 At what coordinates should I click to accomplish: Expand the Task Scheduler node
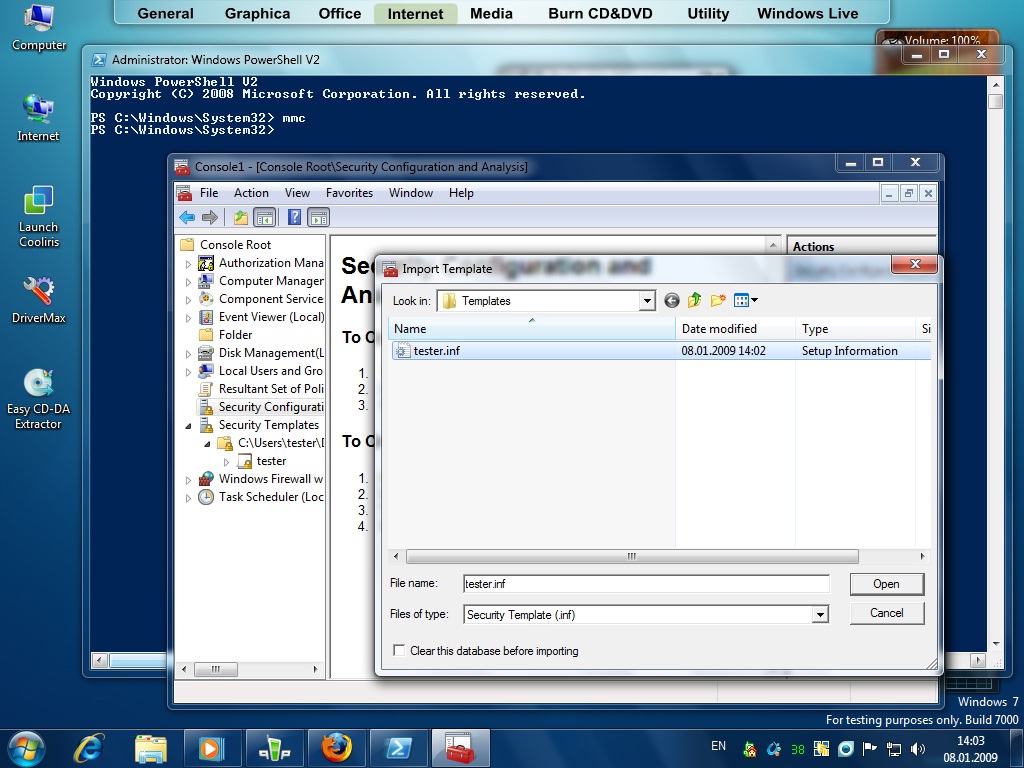(188, 498)
